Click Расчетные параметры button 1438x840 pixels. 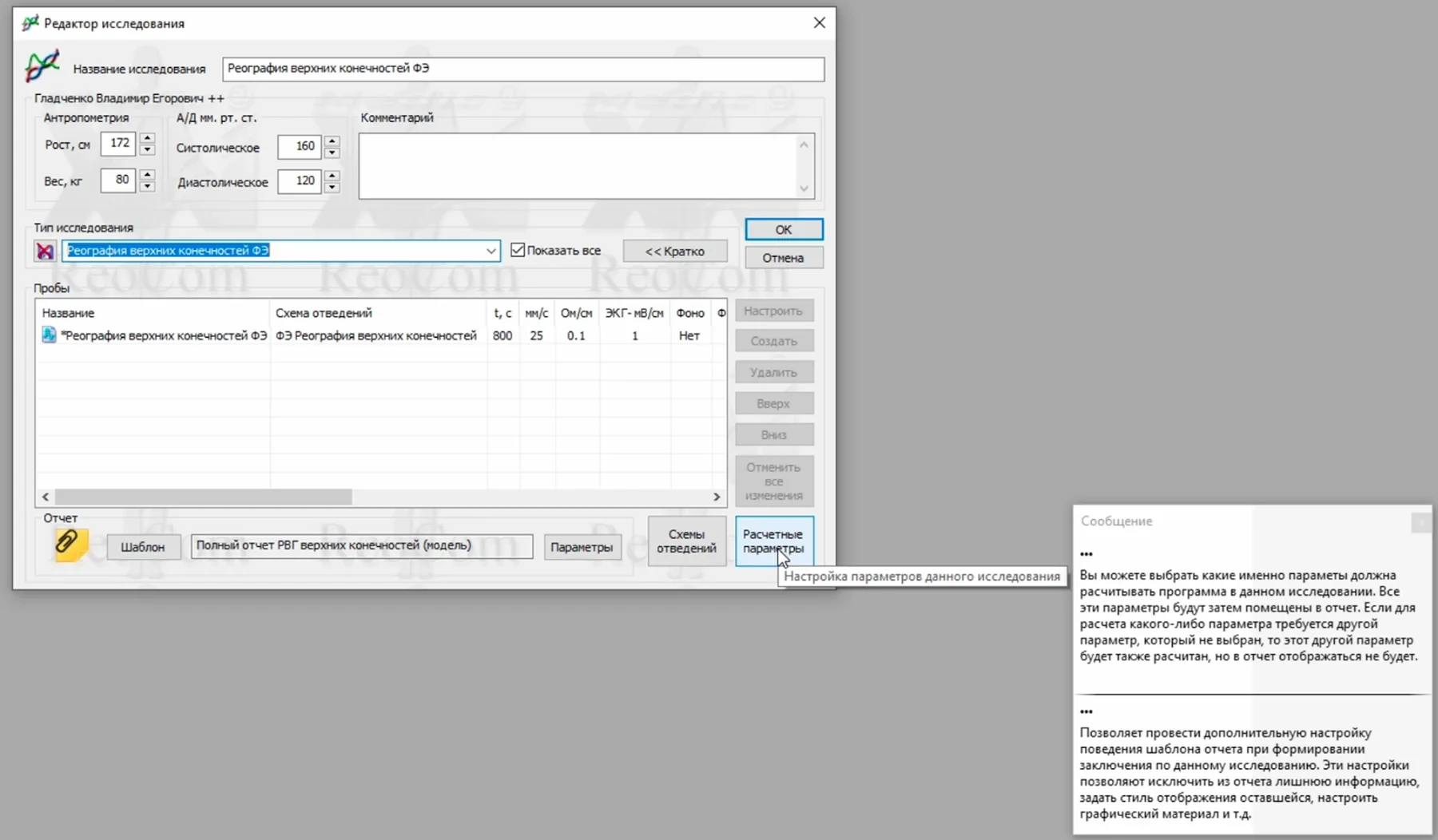click(774, 541)
